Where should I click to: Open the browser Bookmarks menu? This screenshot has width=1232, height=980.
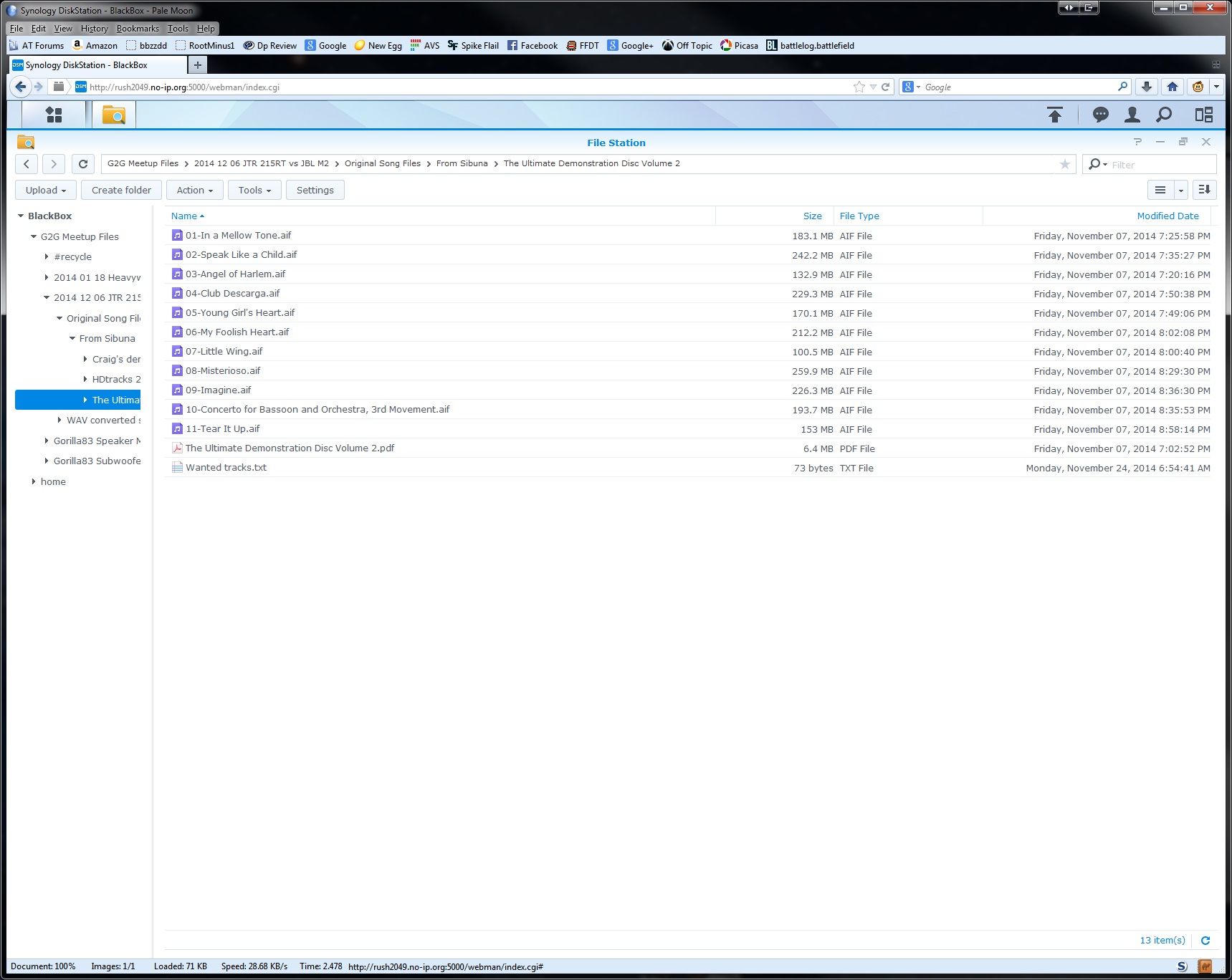(x=138, y=29)
